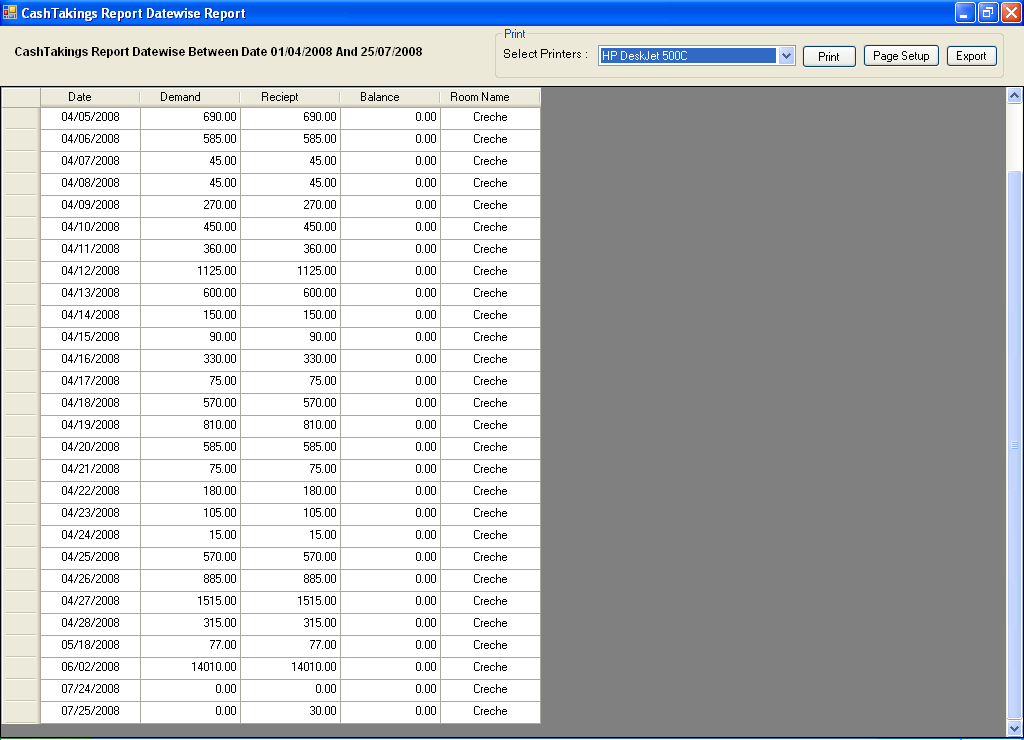Screen dimensions: 1024x740
Task: Open the Select Printers dropdown arrow
Action: [x=786, y=56]
